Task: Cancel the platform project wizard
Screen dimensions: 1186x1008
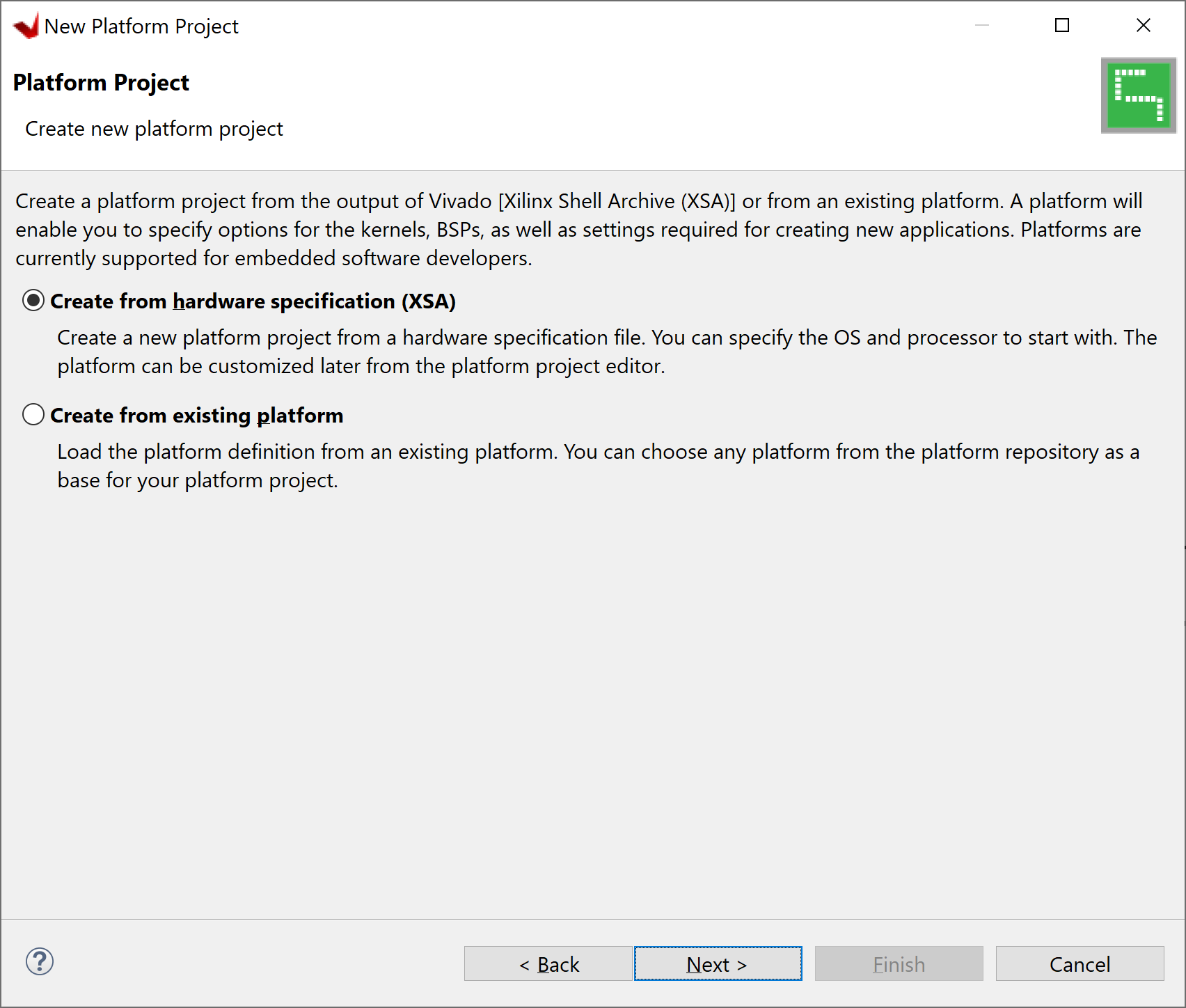Action: (1080, 963)
